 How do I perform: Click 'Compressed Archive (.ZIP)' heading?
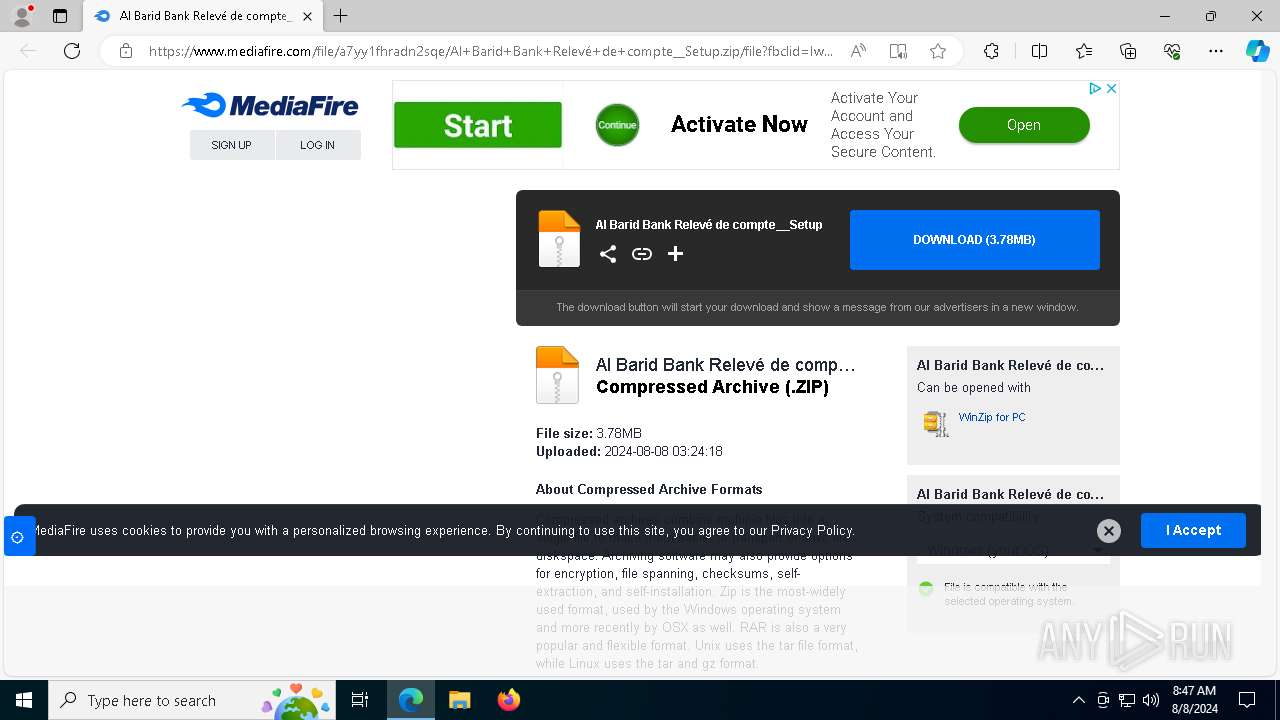(x=712, y=387)
